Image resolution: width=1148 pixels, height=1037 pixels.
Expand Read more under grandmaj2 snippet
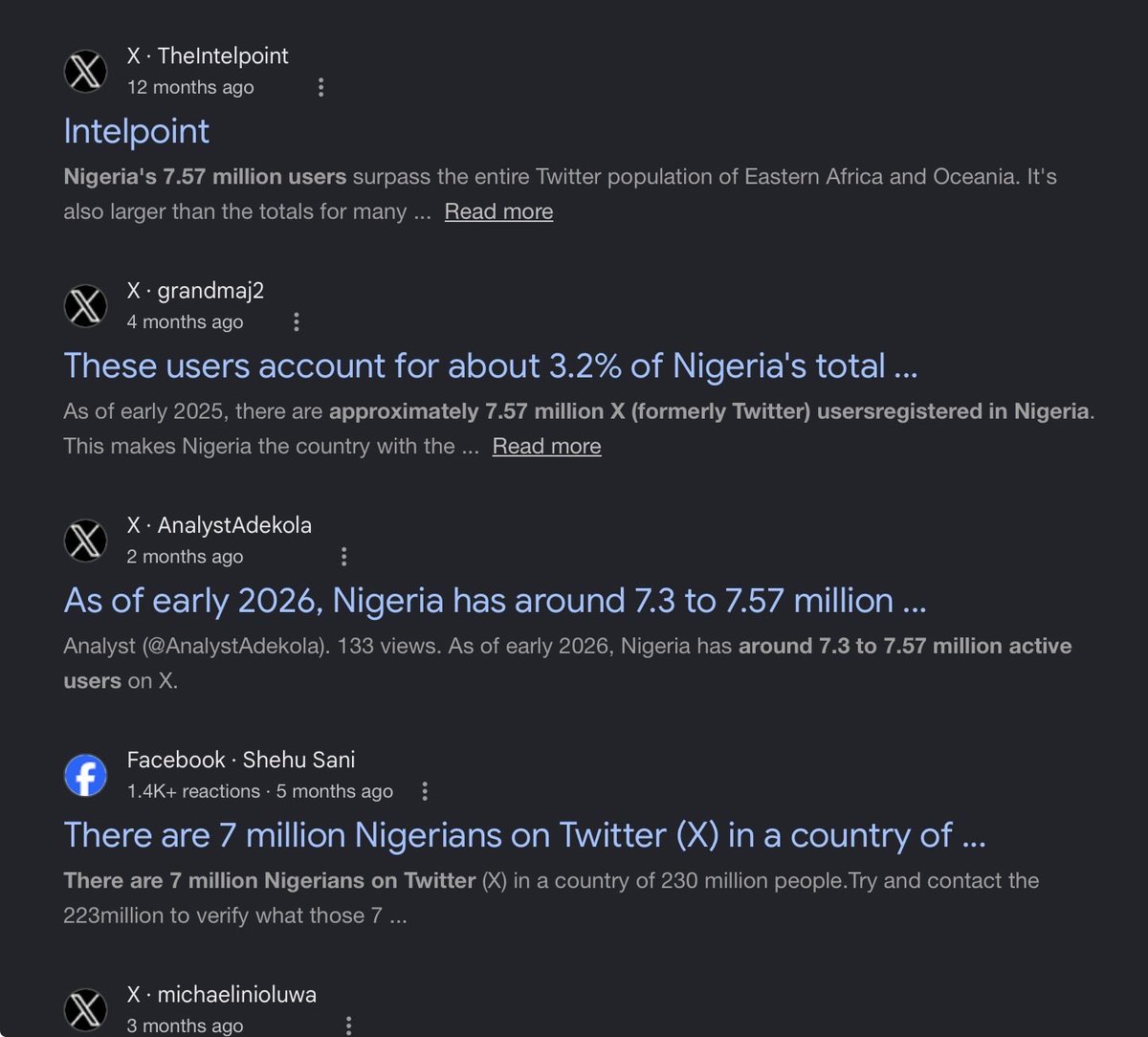[546, 446]
